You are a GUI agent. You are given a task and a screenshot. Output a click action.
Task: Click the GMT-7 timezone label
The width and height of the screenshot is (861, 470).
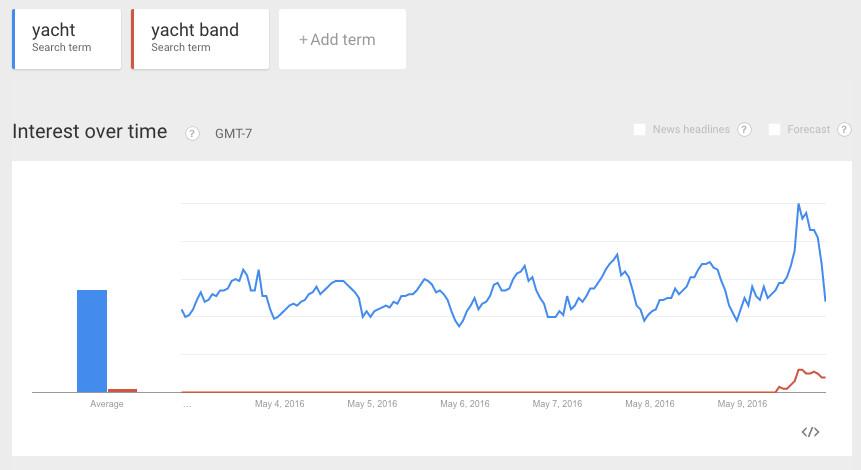[233, 134]
